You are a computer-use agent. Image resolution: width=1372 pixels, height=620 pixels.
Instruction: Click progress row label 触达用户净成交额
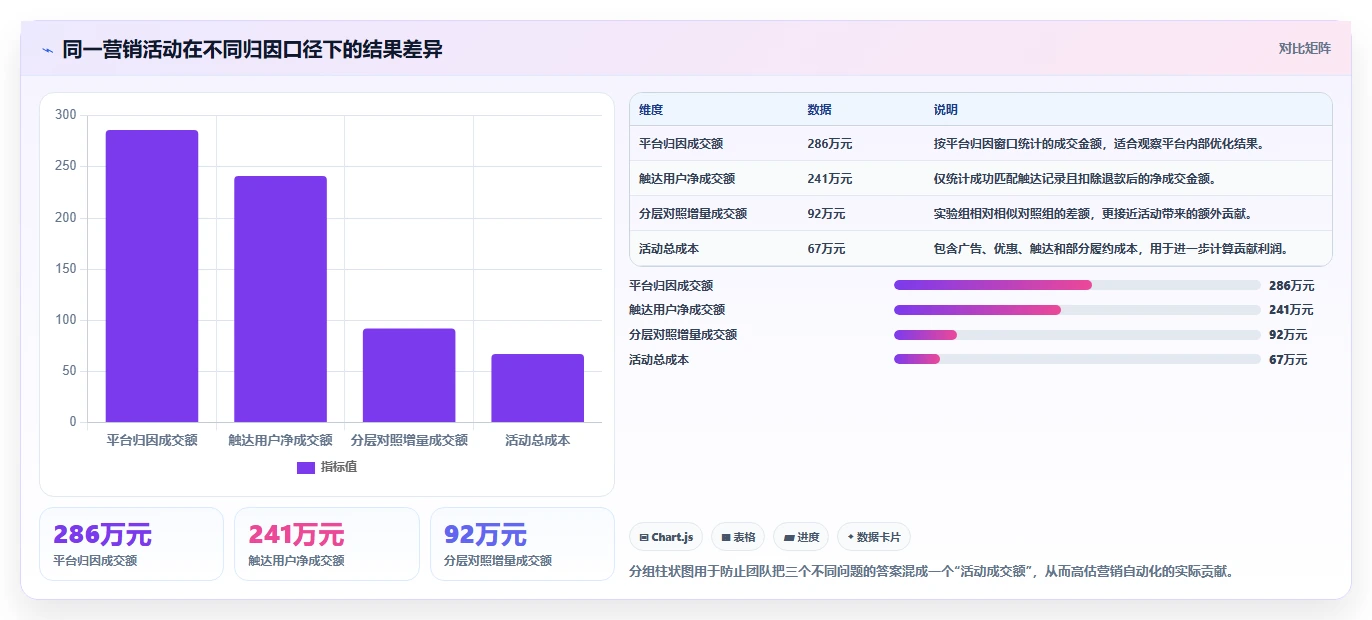677,310
